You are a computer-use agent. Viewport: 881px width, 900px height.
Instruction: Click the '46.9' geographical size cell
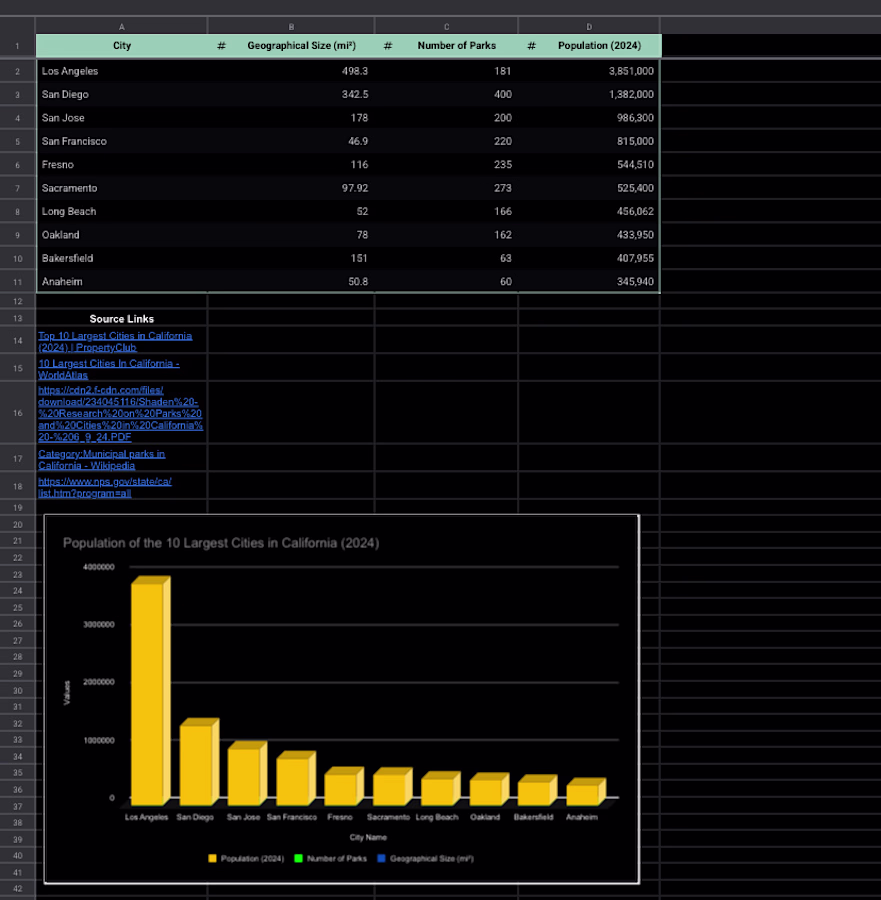tap(291, 141)
